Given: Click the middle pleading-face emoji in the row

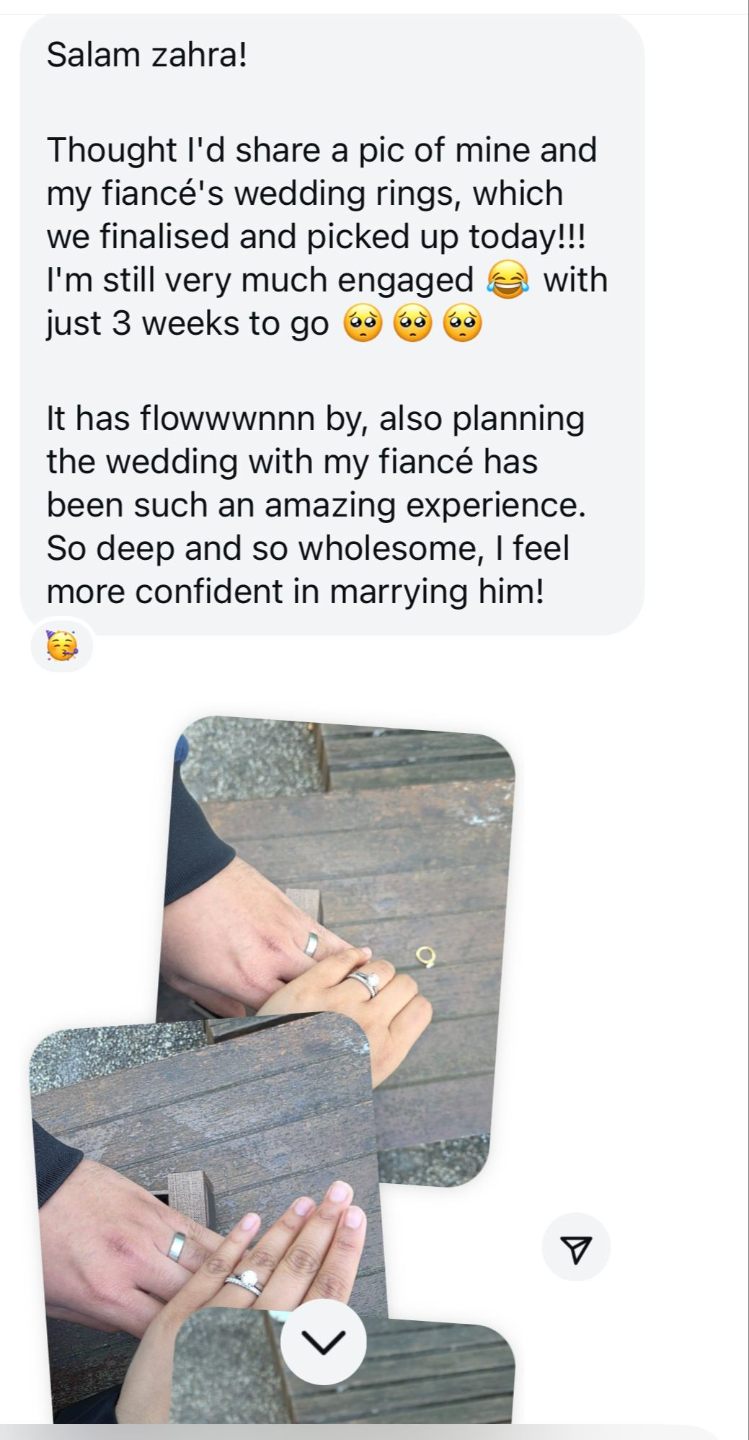Looking at the screenshot, I should click(414, 327).
